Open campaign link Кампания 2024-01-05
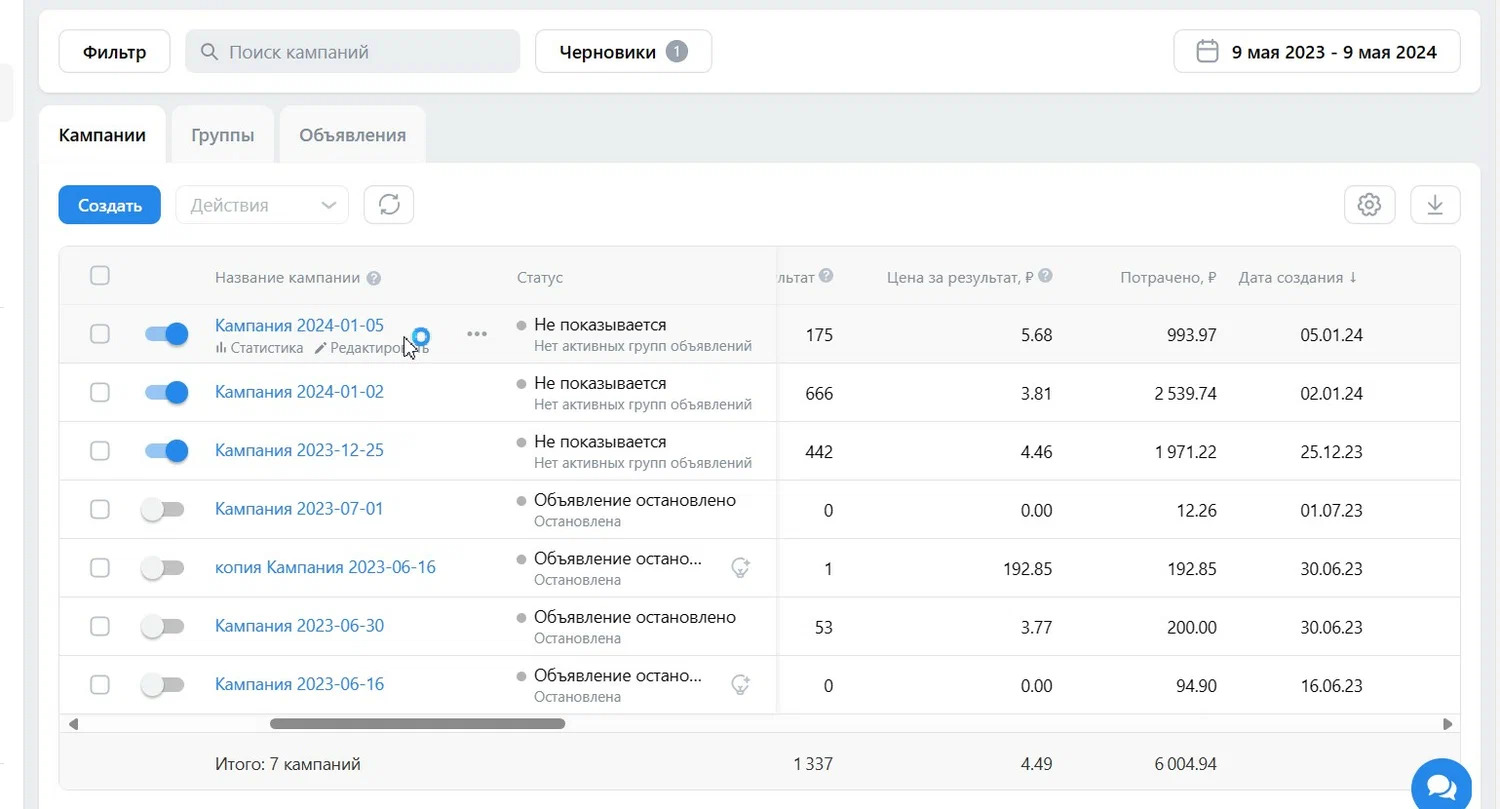The image size is (1500, 809). pyautogui.click(x=299, y=325)
